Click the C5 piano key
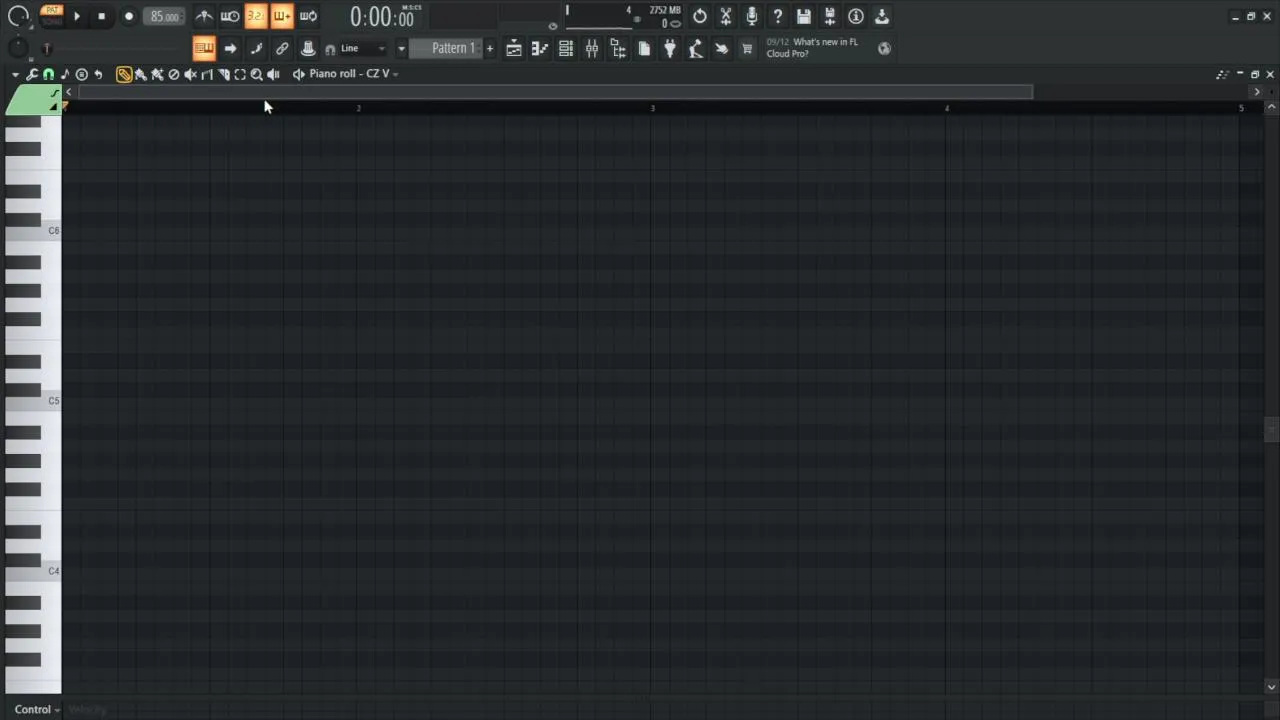Viewport: 1280px width, 720px height. [x=32, y=401]
